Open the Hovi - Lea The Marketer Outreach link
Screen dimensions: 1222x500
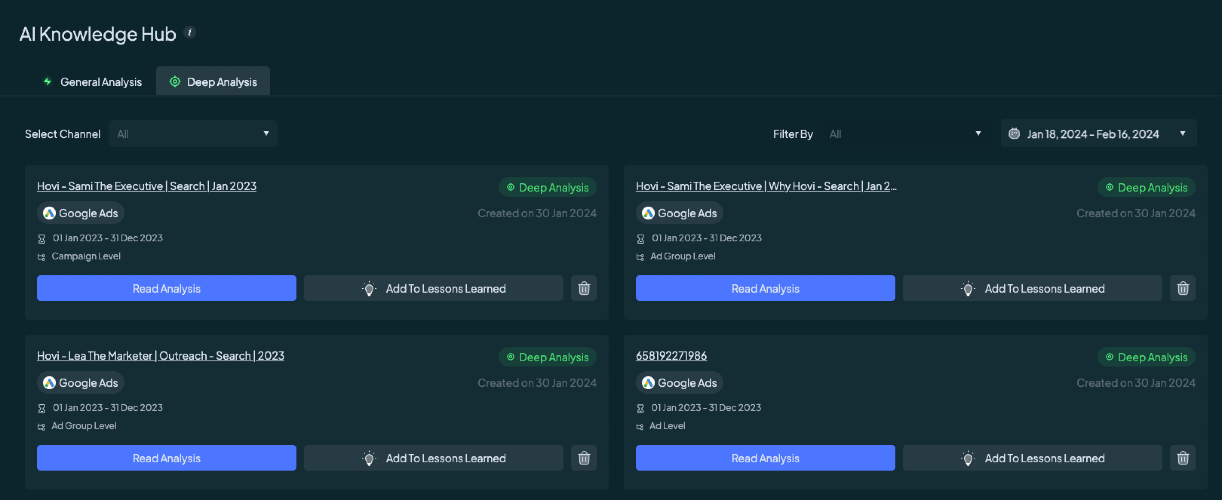coord(160,356)
